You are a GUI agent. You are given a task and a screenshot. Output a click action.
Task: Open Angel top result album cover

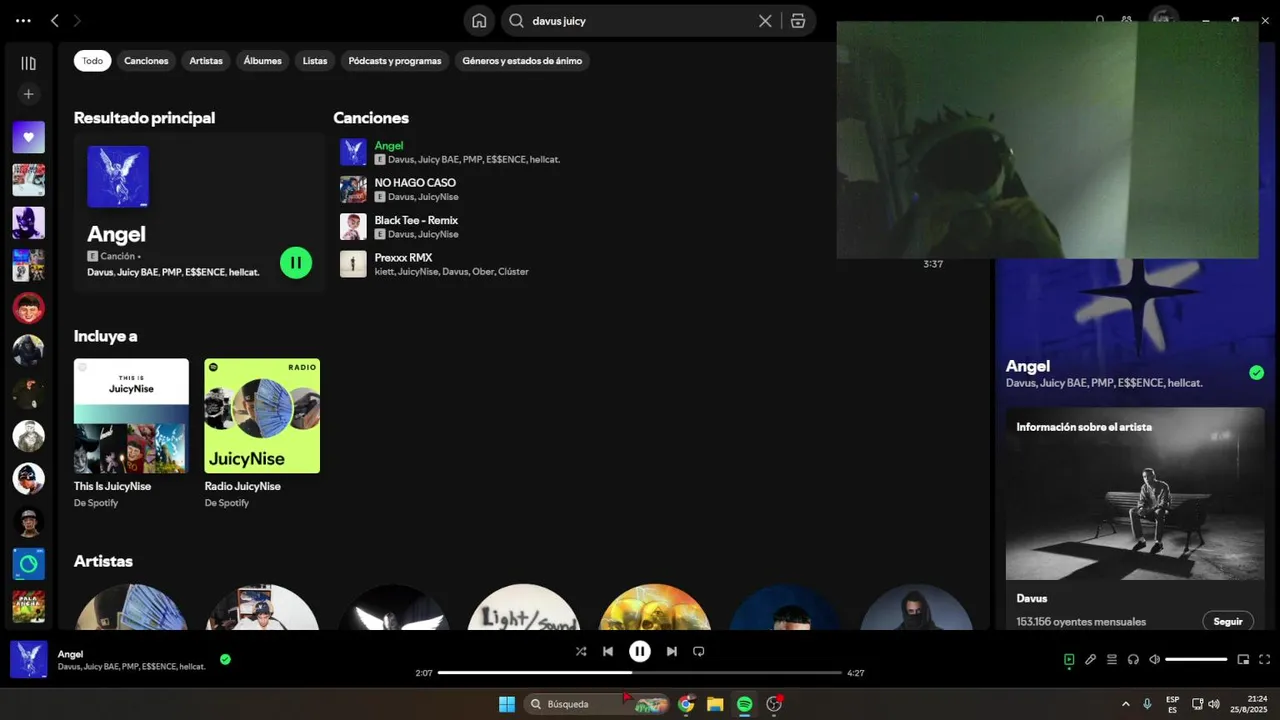pyautogui.click(x=118, y=177)
